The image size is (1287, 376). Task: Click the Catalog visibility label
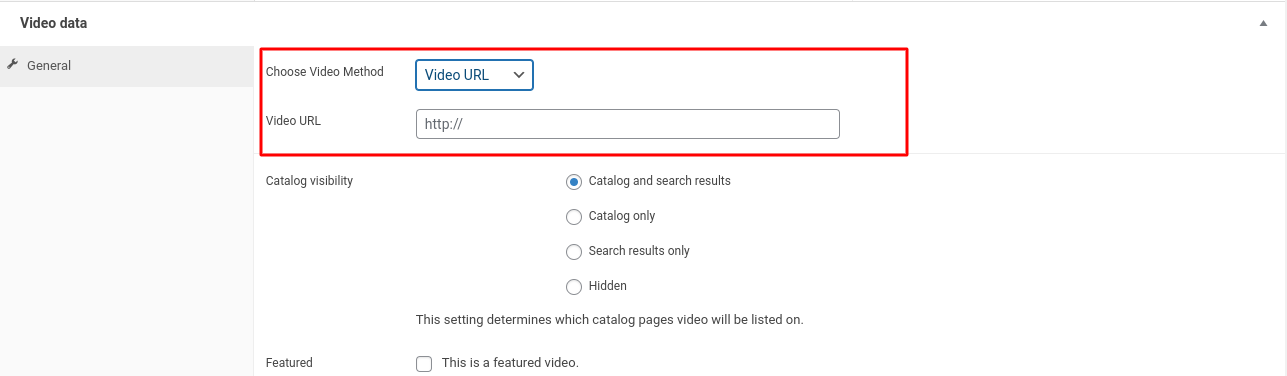(x=309, y=181)
